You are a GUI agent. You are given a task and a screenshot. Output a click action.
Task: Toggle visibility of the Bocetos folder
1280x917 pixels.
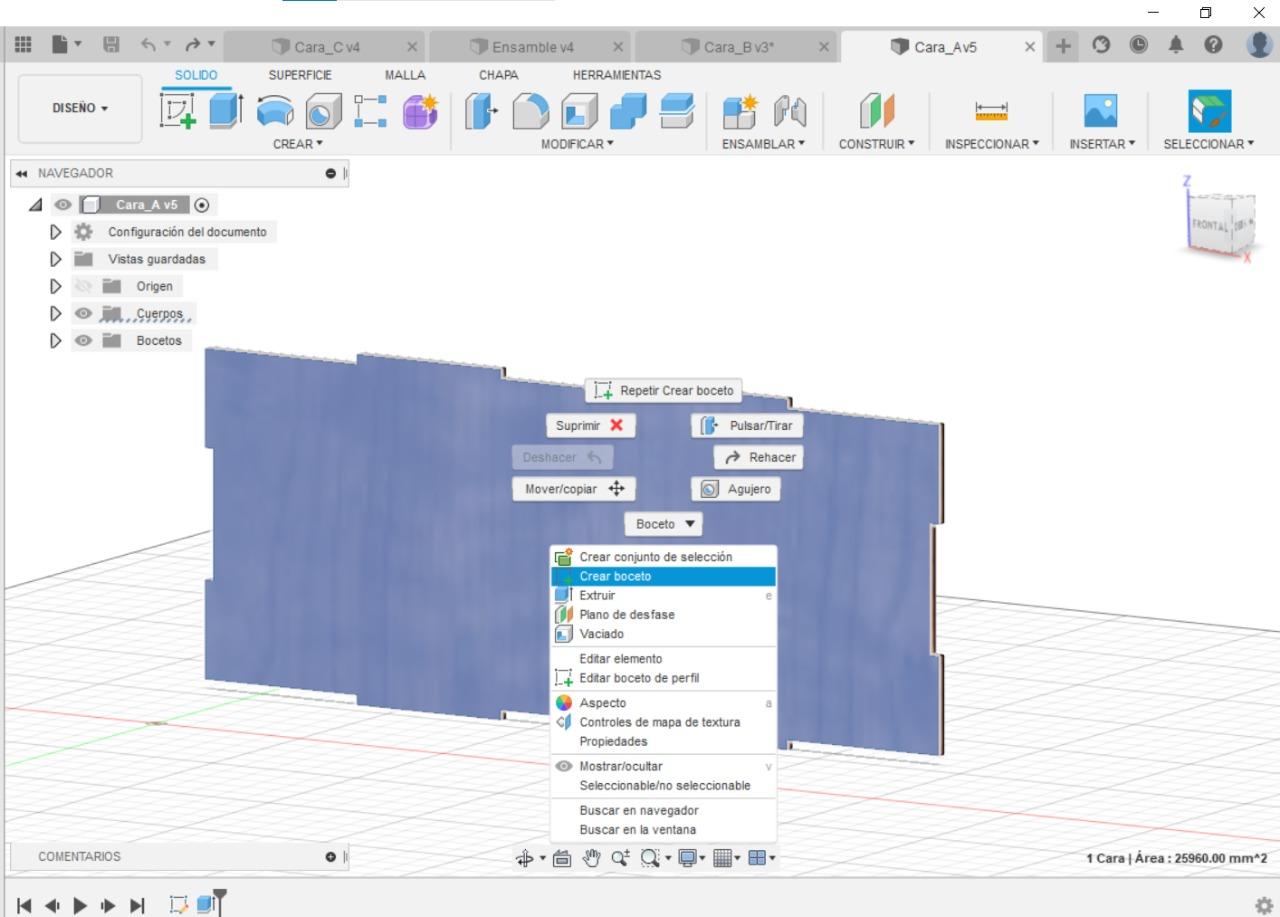pos(81,340)
